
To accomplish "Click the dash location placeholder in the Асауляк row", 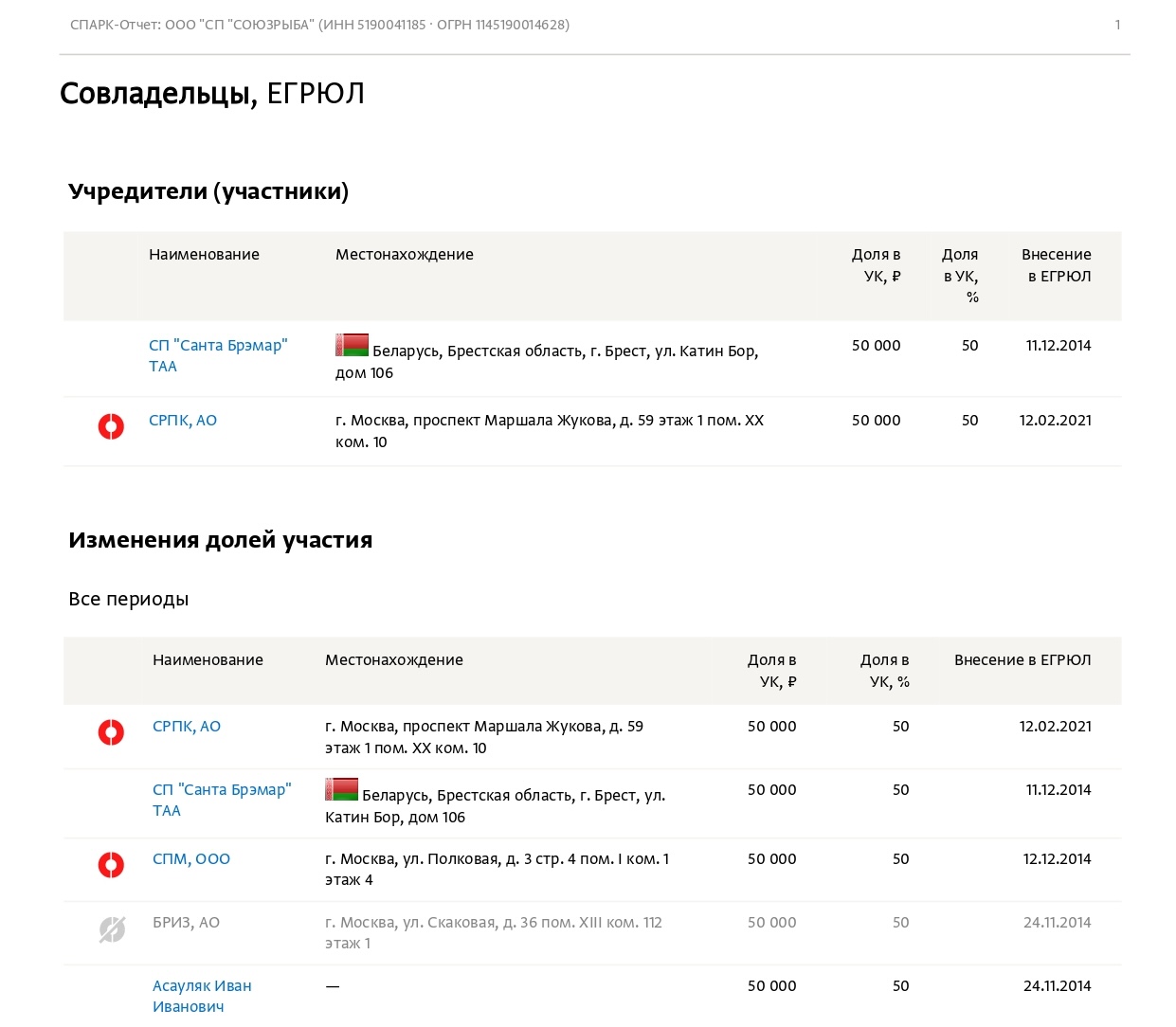I will (333, 986).
